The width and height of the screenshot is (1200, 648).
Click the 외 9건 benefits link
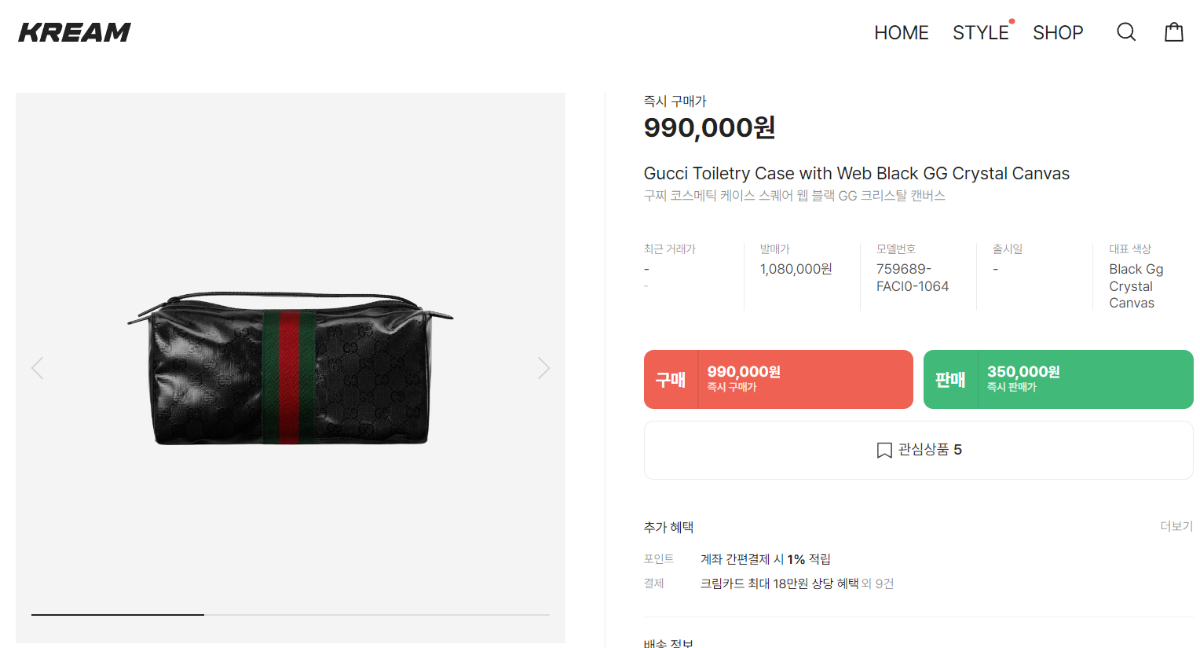tap(878, 583)
